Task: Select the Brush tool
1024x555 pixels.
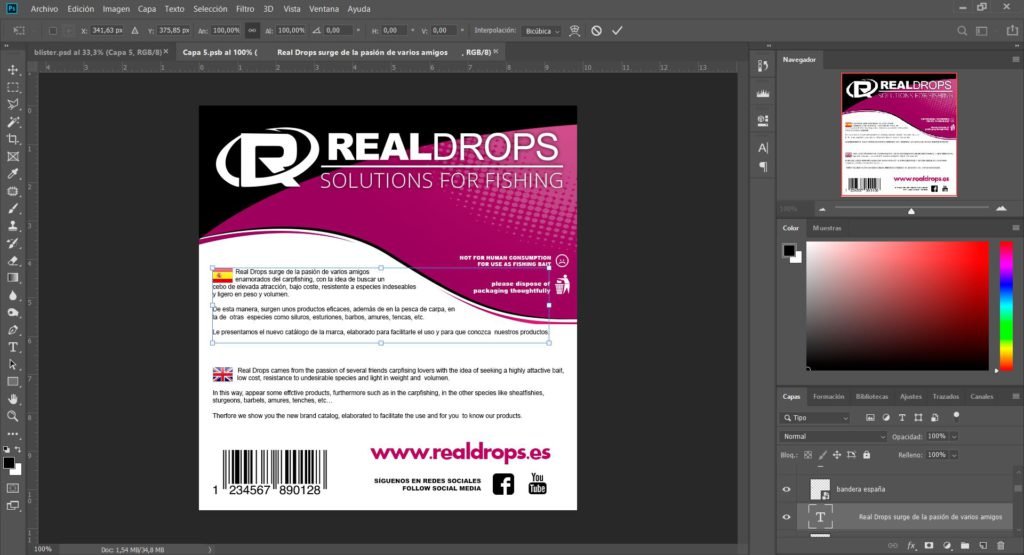Action: pyautogui.click(x=12, y=208)
